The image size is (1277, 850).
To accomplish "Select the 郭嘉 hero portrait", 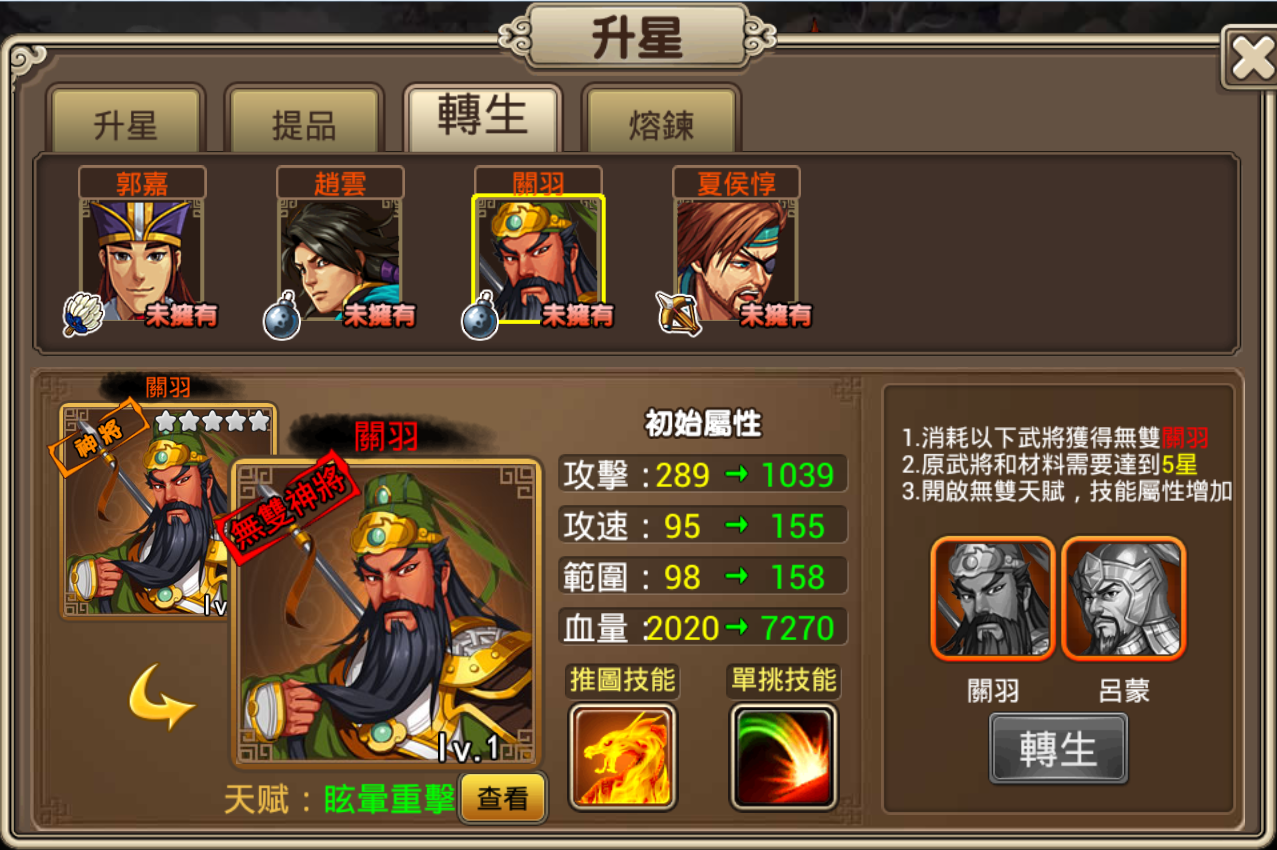I will click(x=142, y=260).
